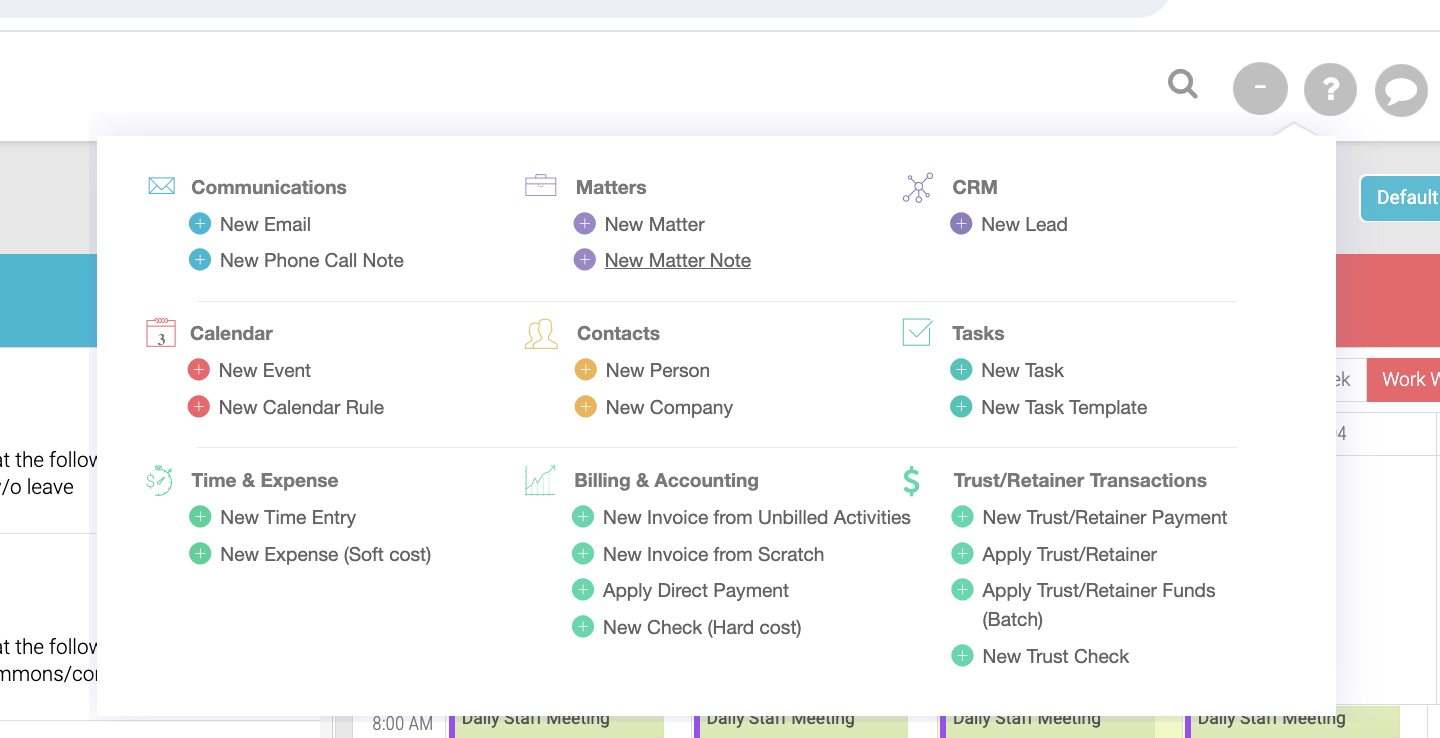The height and width of the screenshot is (738, 1440).
Task: Select New Company under Contacts
Action: tap(669, 407)
